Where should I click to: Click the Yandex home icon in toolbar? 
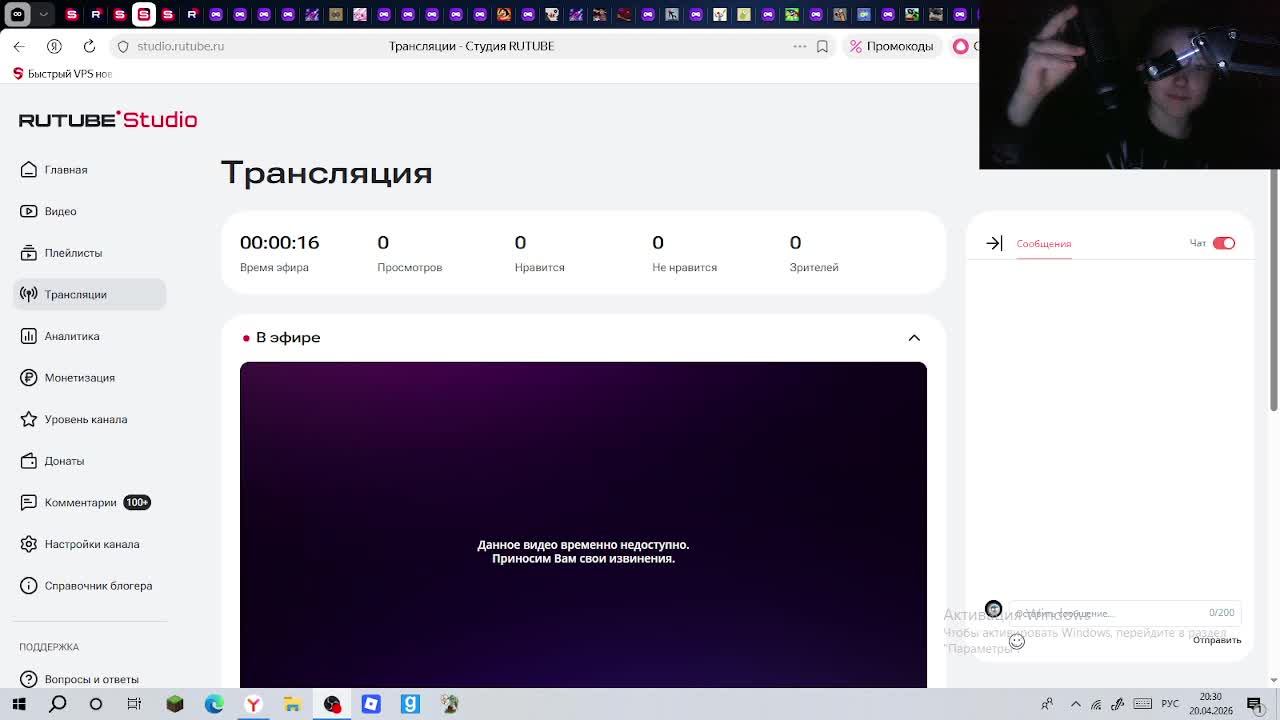tap(54, 46)
